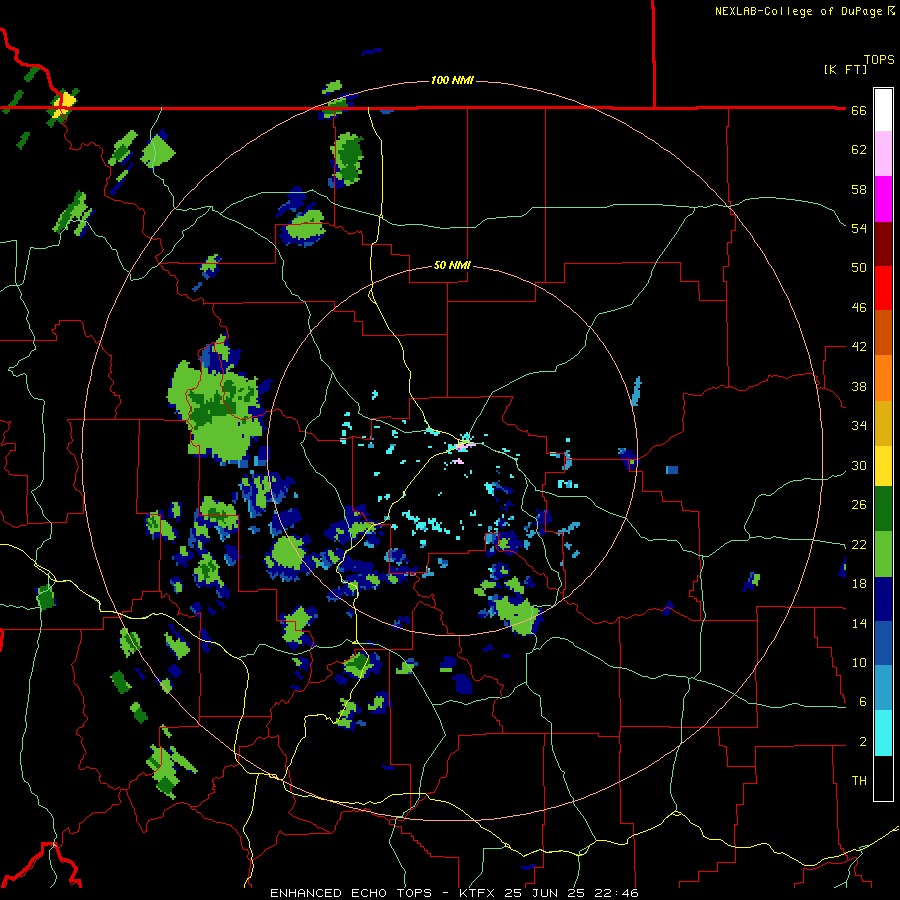Choose the navy blue legend band
Viewport: 900px width, 900px height.
click(x=883, y=599)
